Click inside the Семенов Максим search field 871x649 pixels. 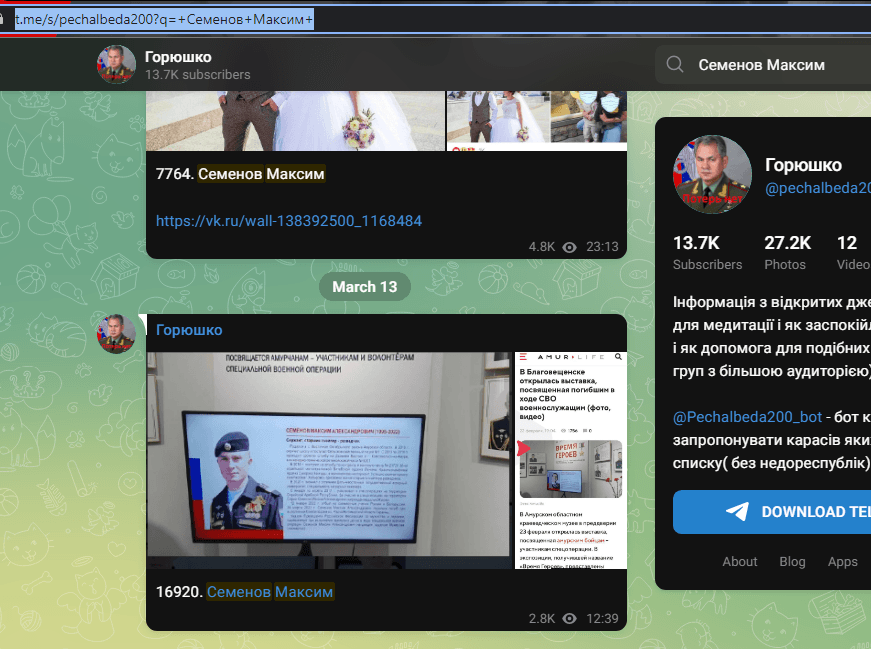click(770, 64)
